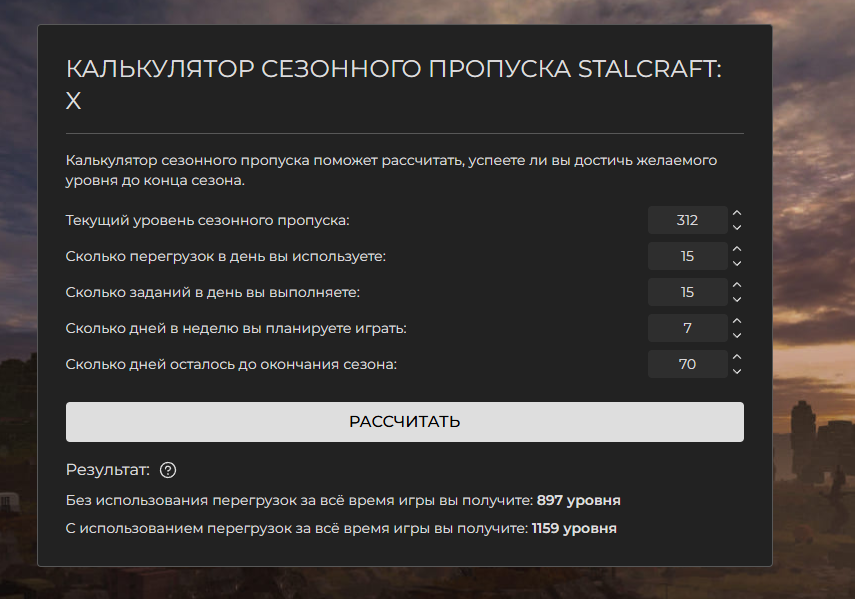Click the label Сколько заданий в день вы выполняете
The width and height of the screenshot is (855, 599).
213,292
